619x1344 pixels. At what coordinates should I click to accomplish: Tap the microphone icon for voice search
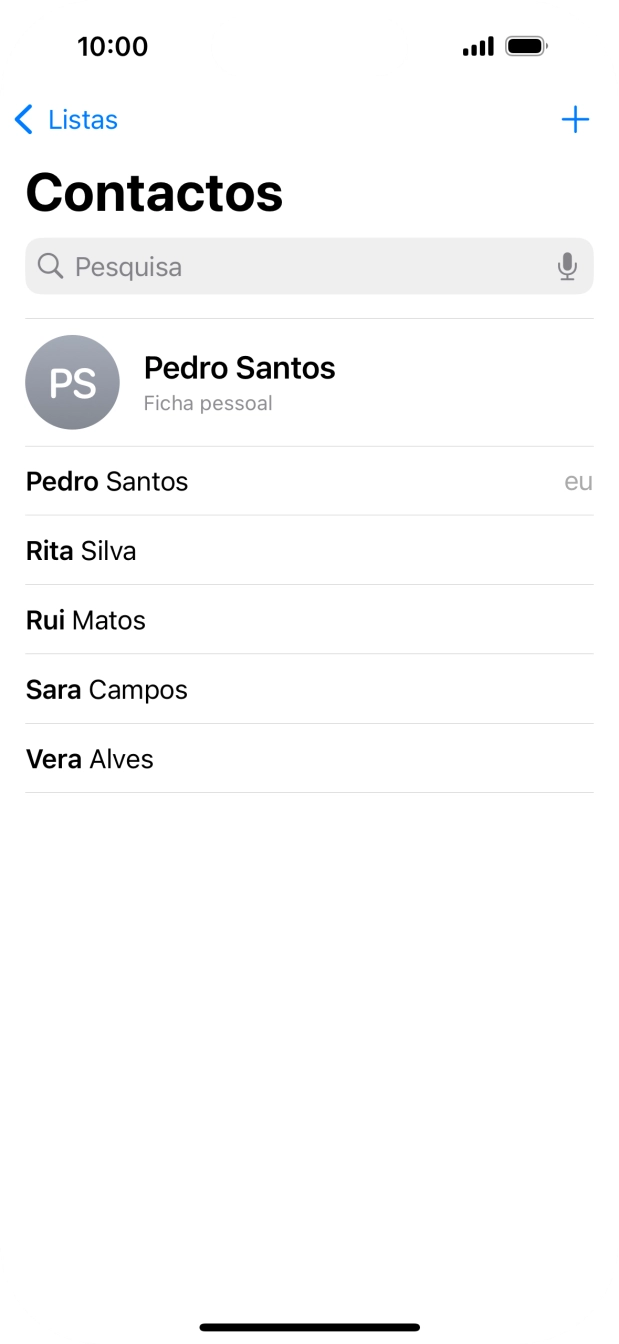point(567,266)
